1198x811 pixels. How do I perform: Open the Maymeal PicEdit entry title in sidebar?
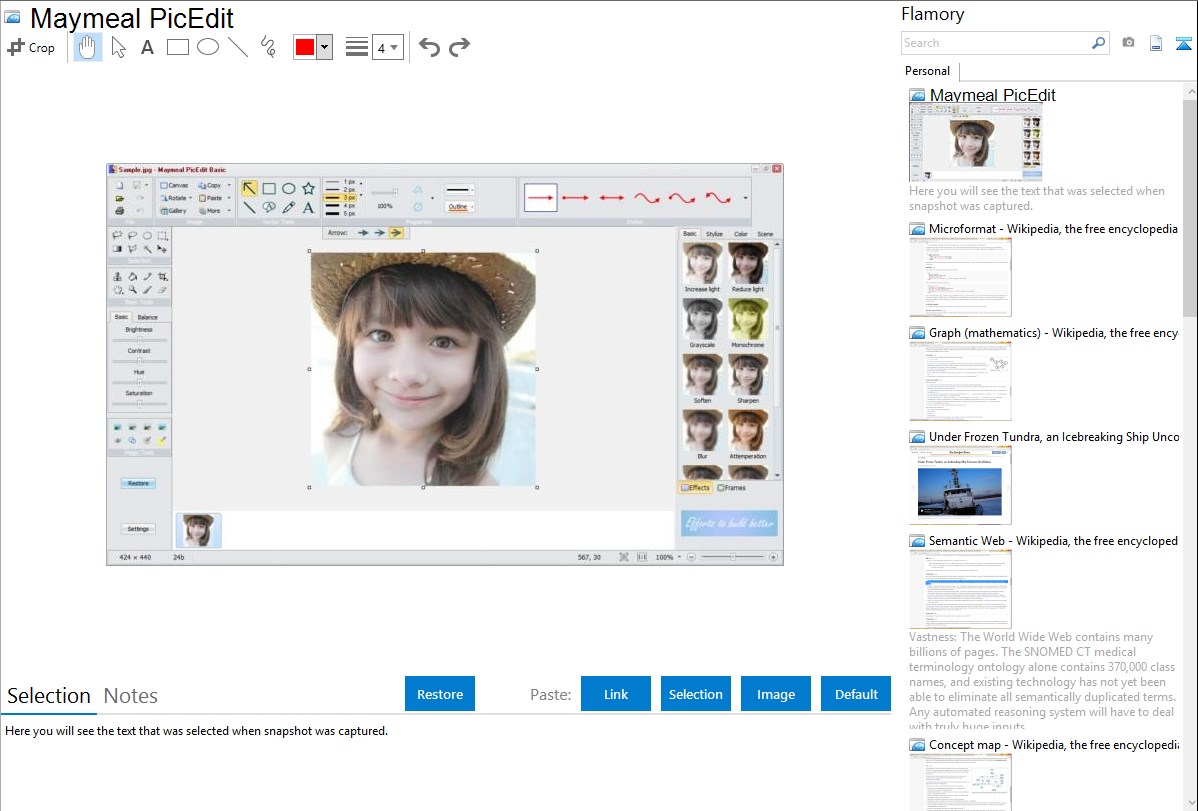click(992, 95)
